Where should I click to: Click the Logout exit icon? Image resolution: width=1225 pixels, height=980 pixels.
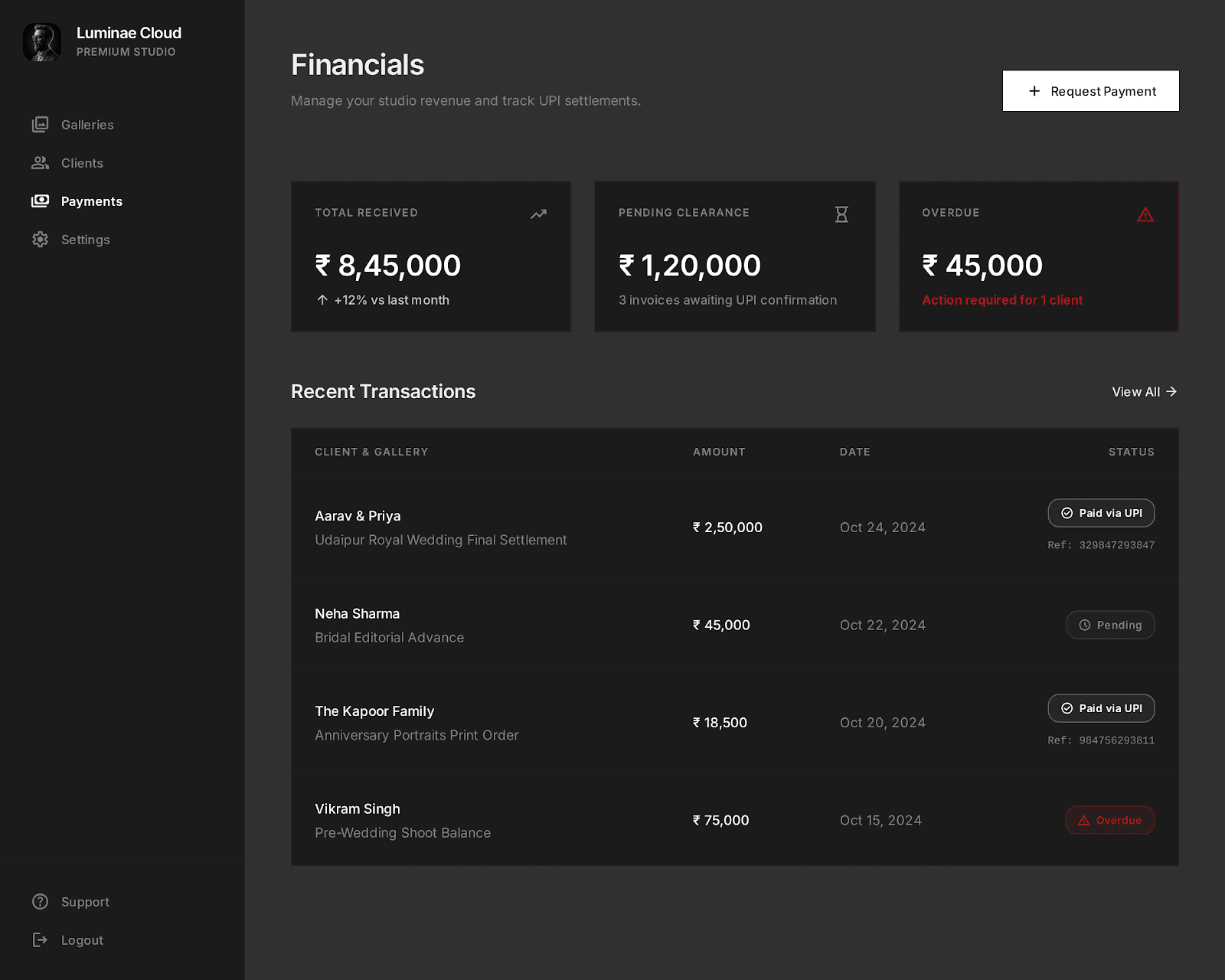tap(41, 940)
